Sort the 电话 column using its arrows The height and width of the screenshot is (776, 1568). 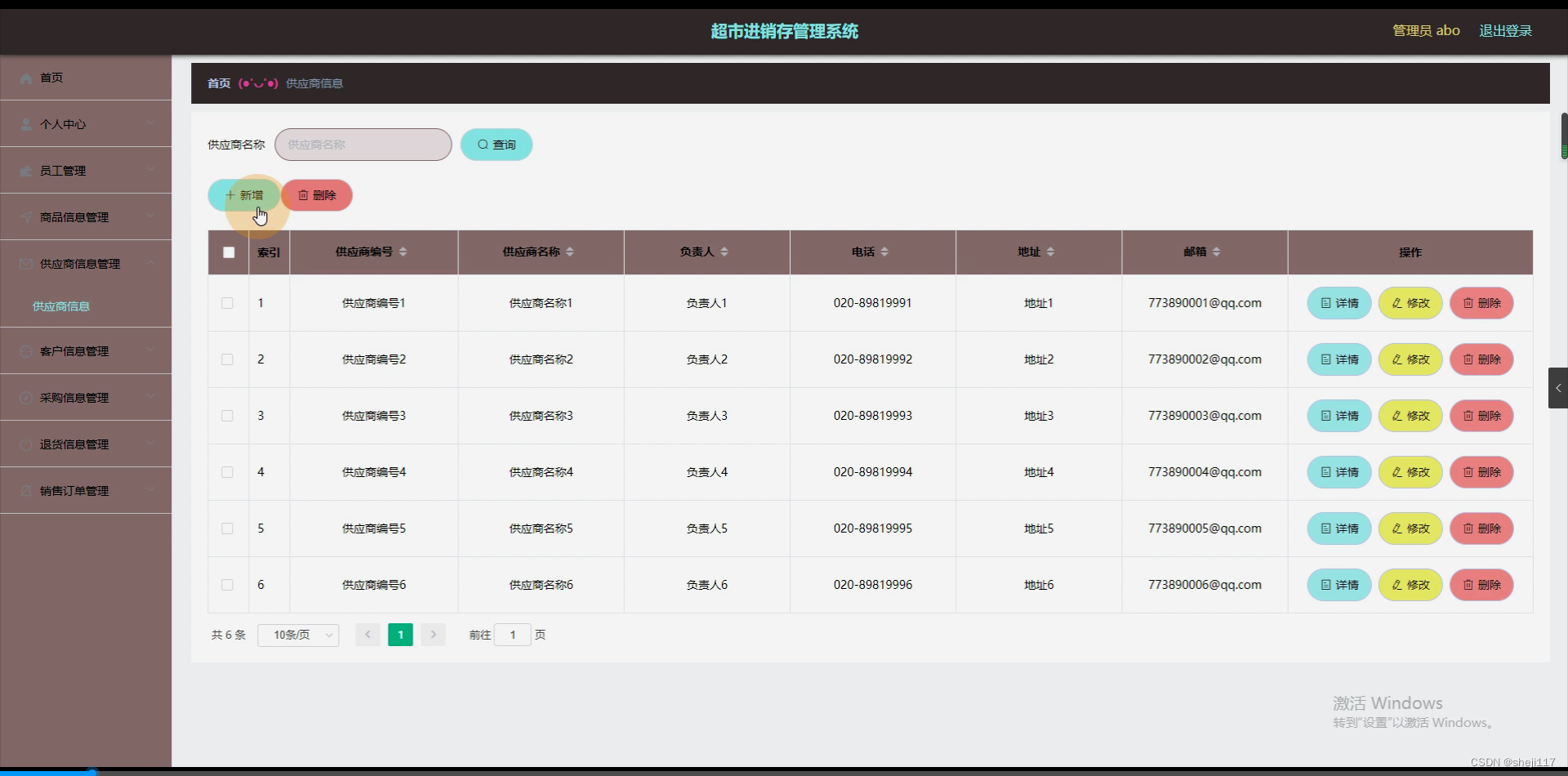click(x=884, y=252)
